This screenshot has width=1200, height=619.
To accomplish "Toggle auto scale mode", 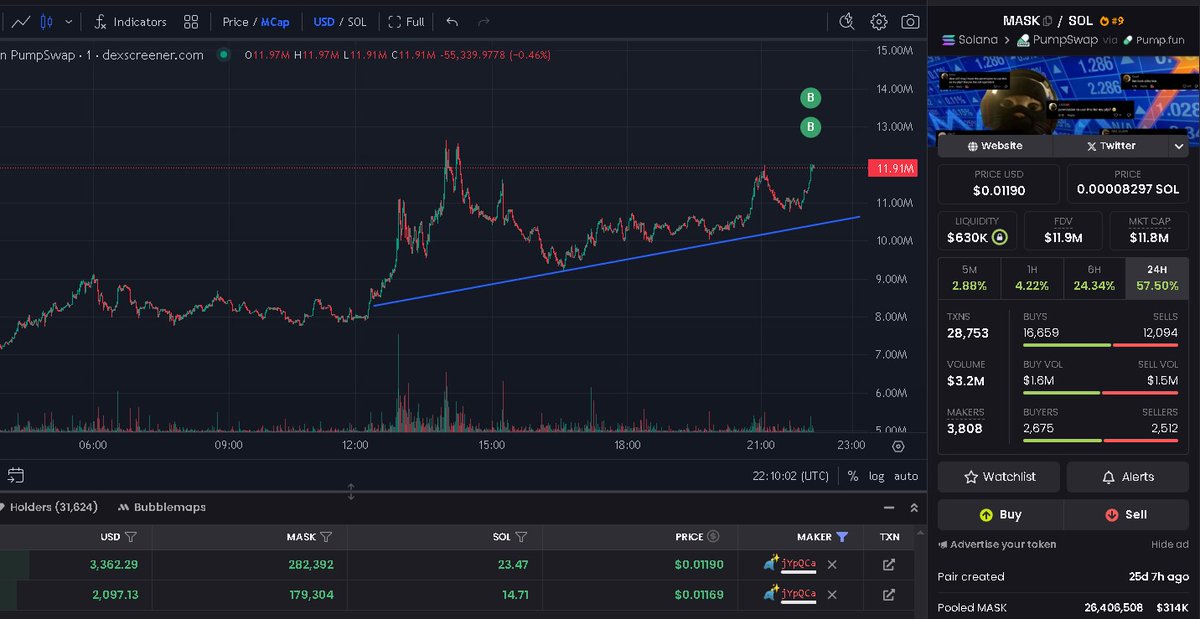I will tap(906, 476).
